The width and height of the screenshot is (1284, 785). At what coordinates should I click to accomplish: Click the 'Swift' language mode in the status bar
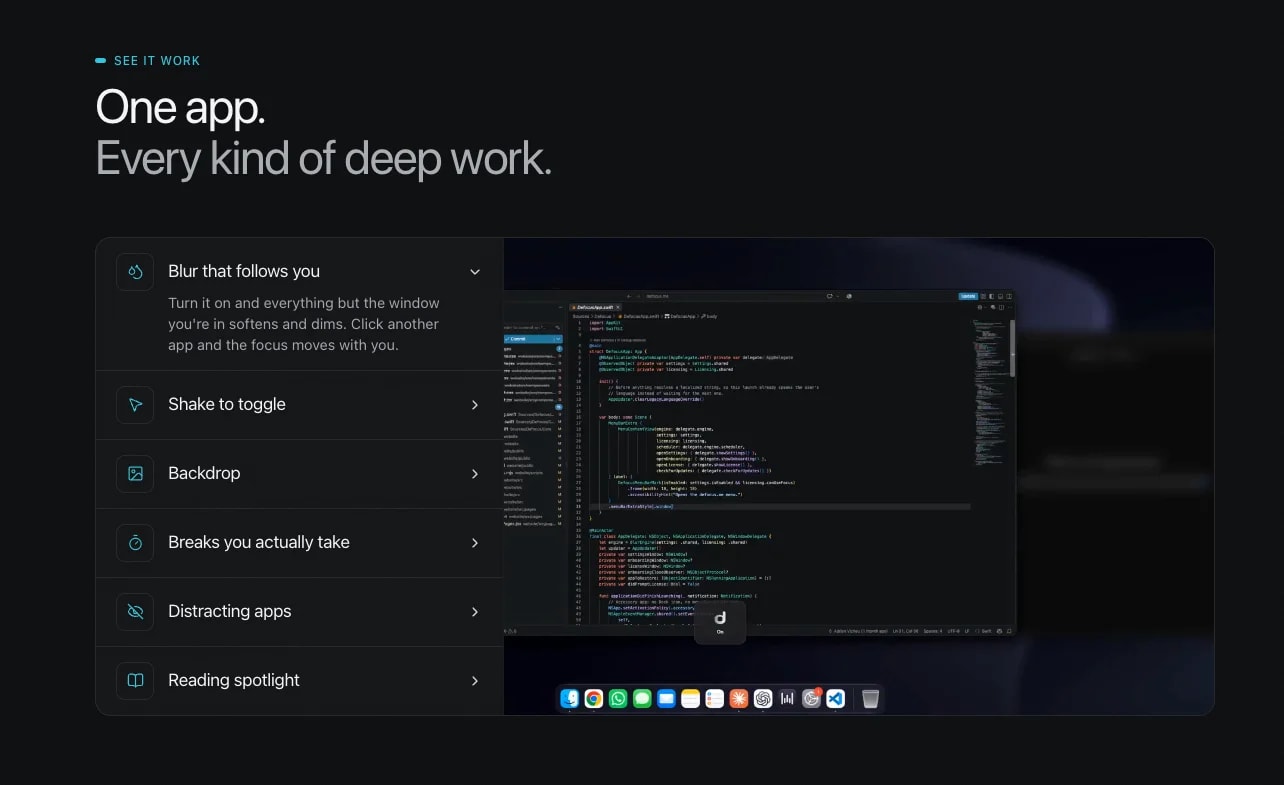coord(986,631)
